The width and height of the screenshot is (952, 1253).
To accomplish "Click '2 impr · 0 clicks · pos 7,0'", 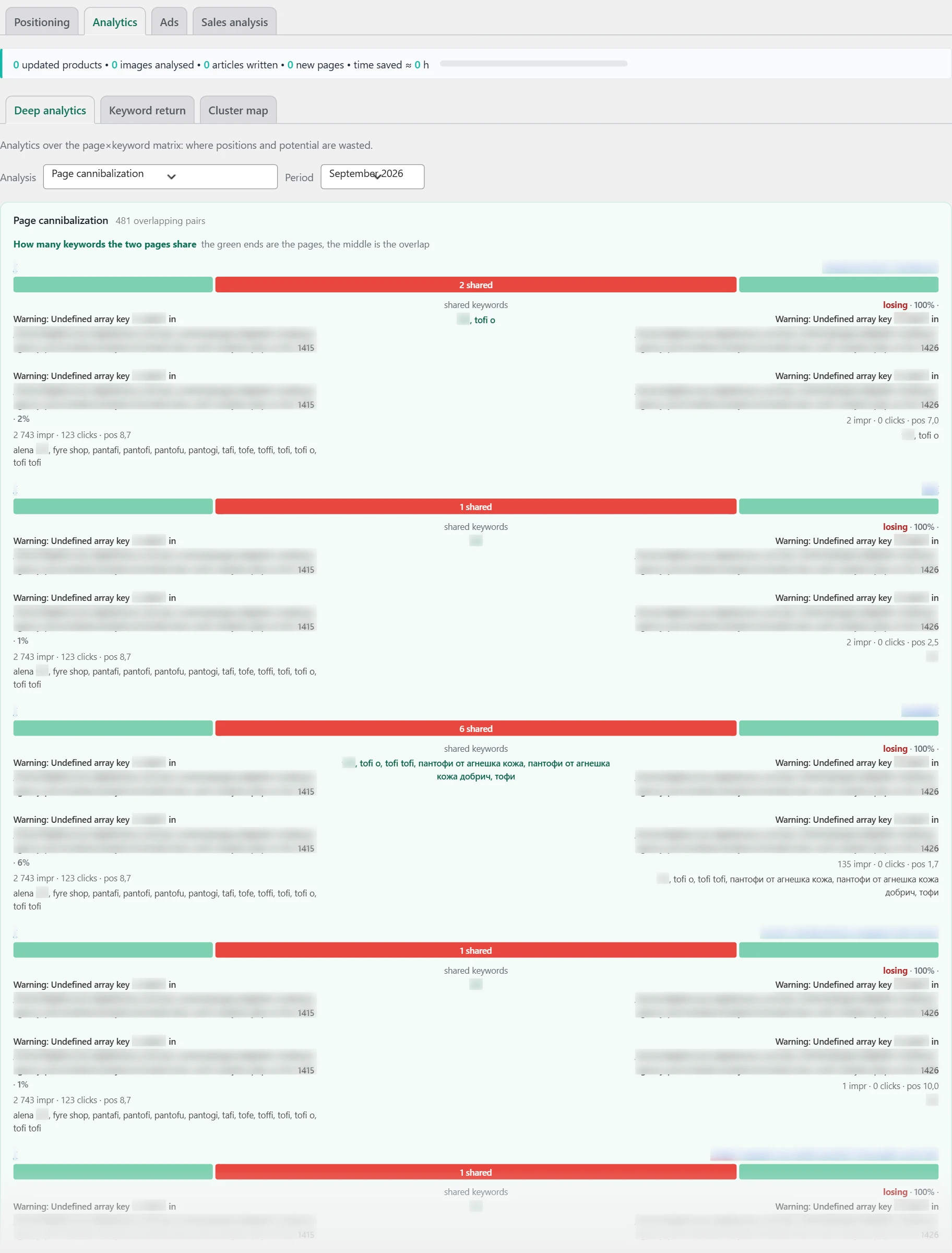I will tap(892, 420).
